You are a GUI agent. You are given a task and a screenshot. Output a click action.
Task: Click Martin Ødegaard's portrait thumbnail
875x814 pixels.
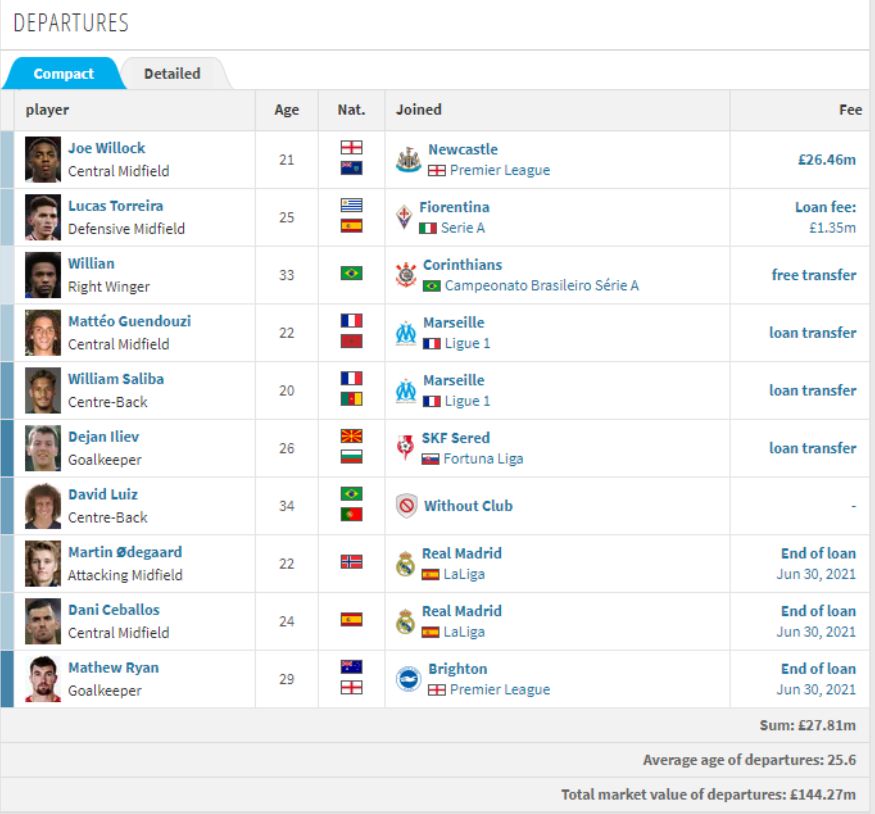click(x=43, y=563)
